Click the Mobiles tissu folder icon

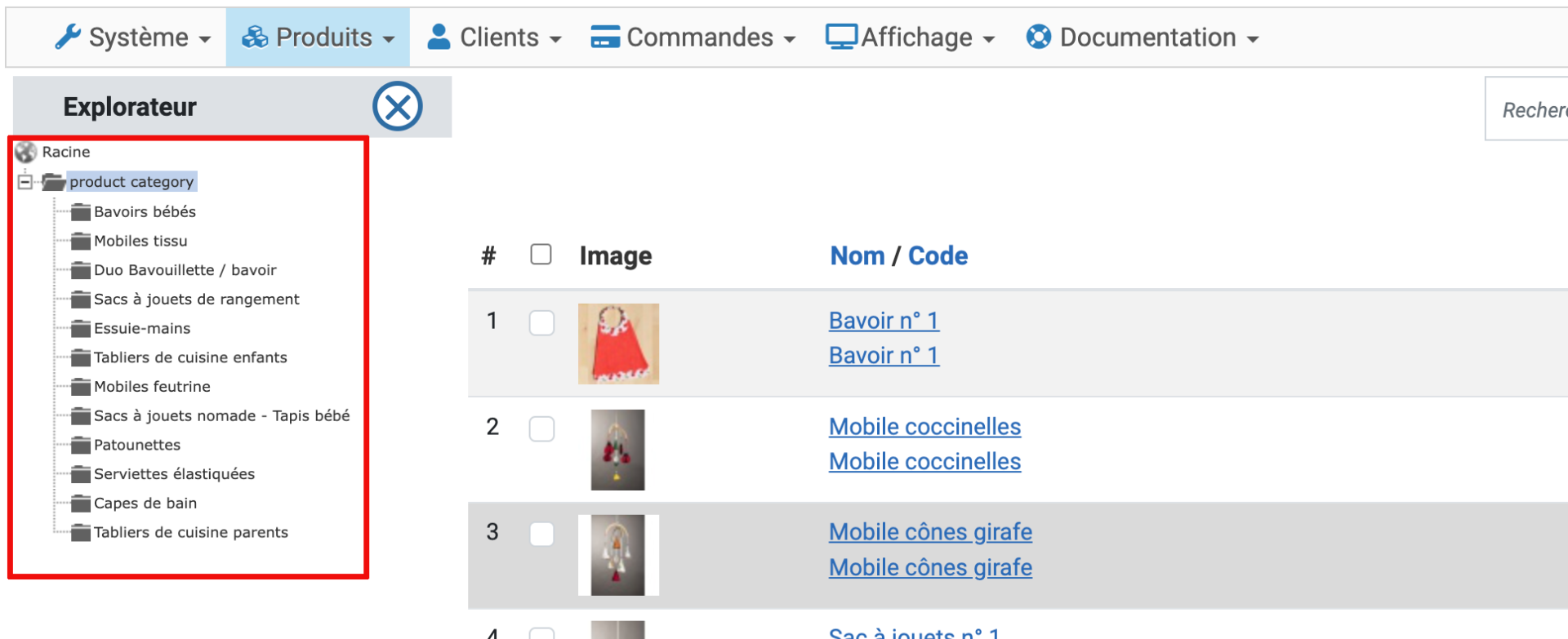(80, 242)
